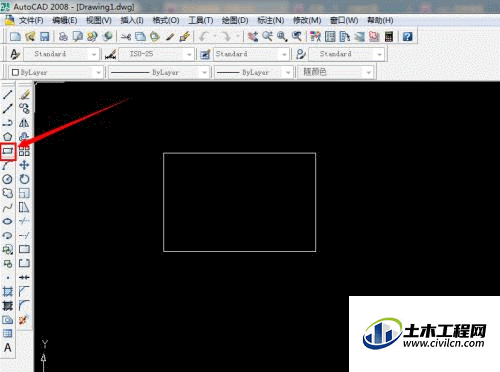
Task: Select the Region tool
Action: tap(8, 320)
